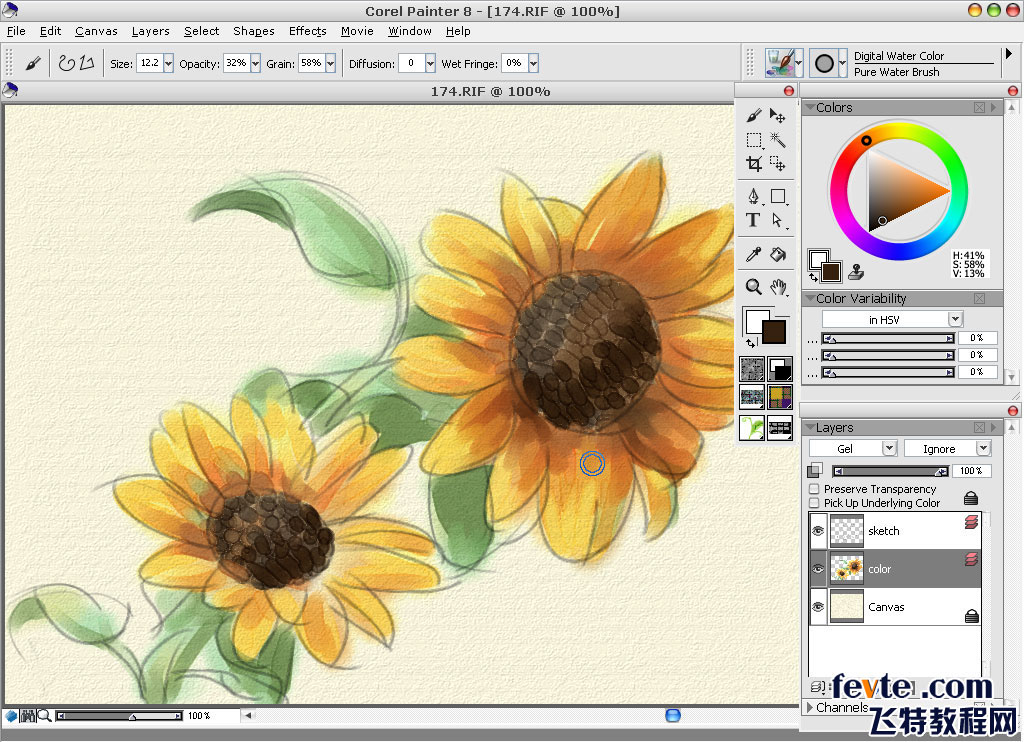1024x742 pixels.
Task: Click the brush variant dab icon
Action: pos(824,63)
